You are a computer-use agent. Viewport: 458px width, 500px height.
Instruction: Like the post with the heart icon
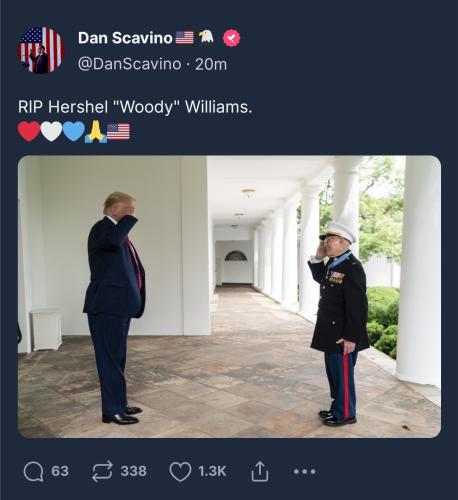point(180,471)
